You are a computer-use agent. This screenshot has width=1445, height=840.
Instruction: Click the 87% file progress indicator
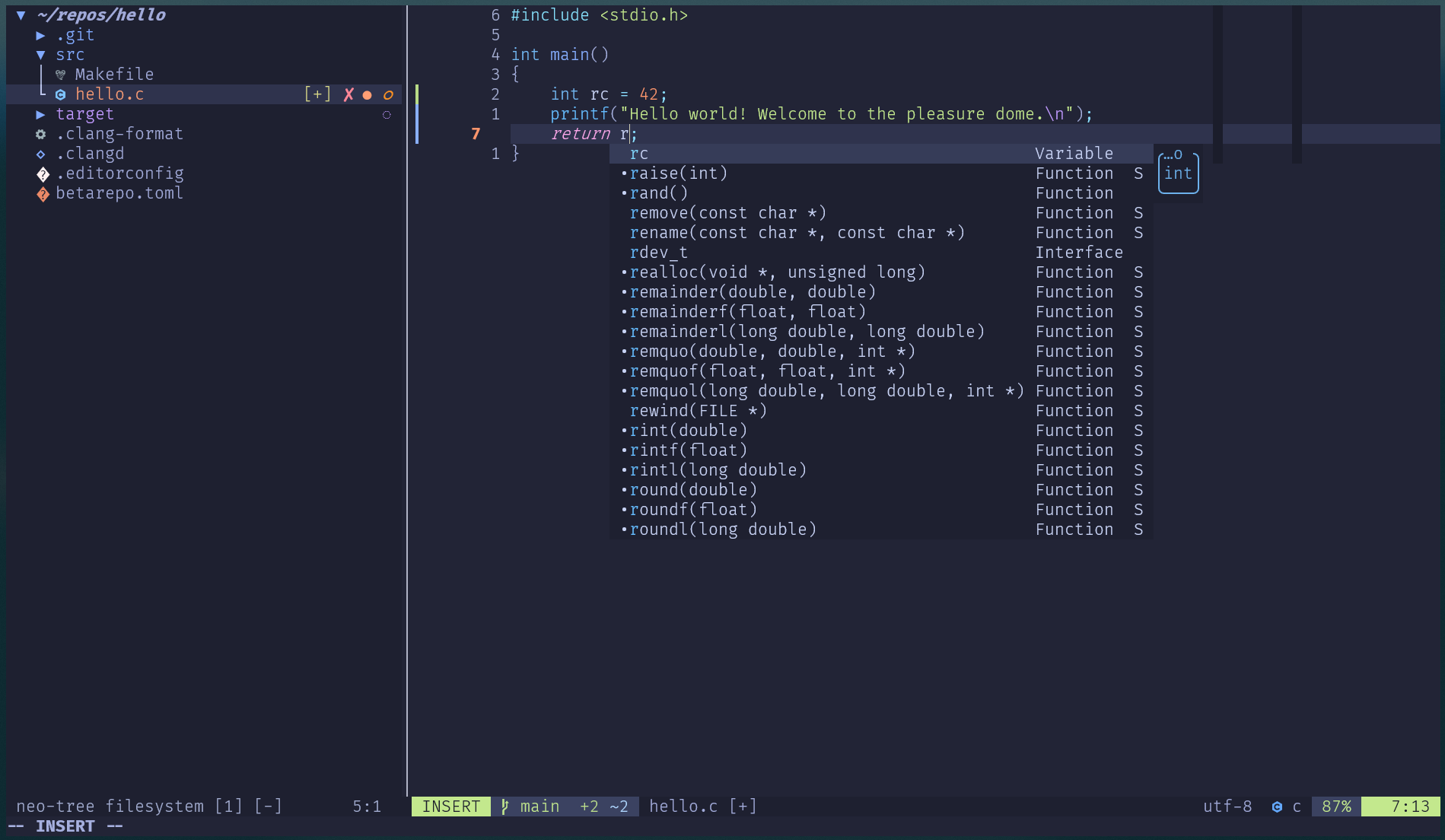pyautogui.click(x=1336, y=807)
